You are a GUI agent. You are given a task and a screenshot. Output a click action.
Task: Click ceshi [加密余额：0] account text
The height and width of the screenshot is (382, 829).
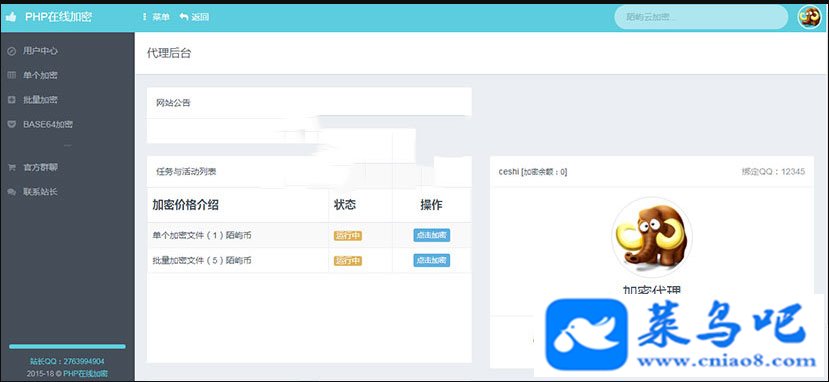(x=533, y=172)
